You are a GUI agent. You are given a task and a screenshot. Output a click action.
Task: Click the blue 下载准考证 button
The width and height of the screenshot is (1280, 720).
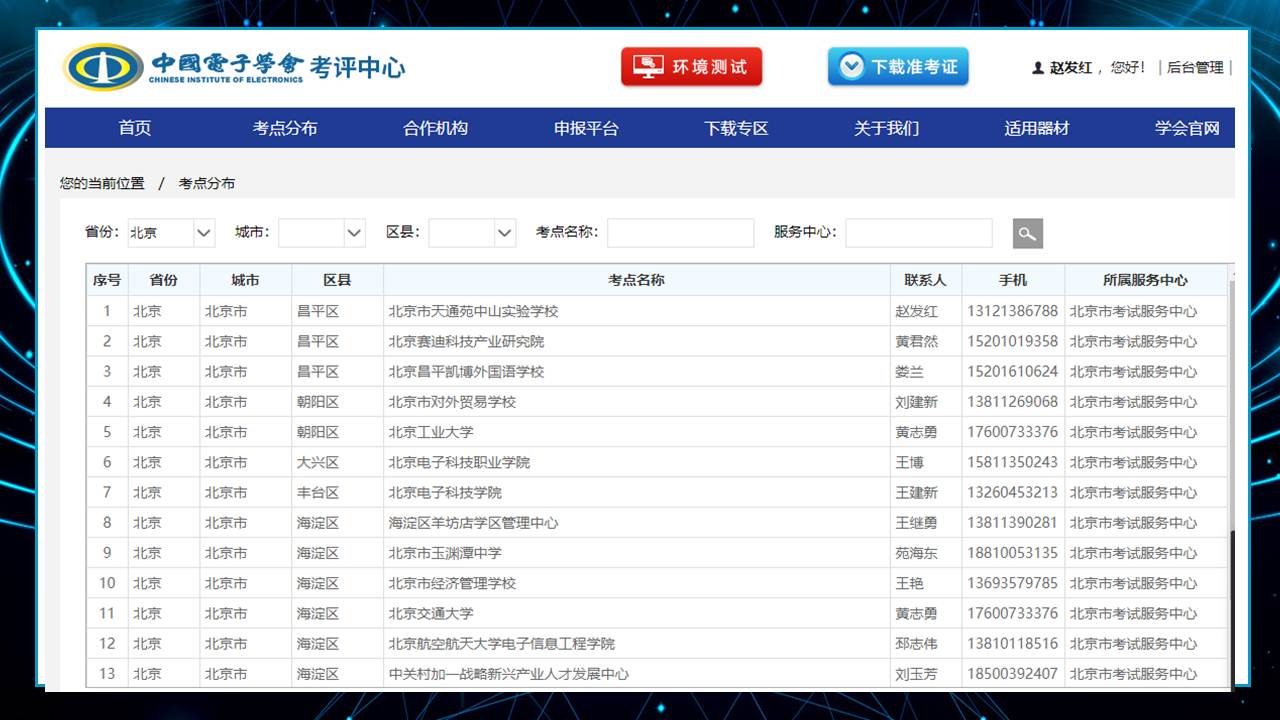898,67
